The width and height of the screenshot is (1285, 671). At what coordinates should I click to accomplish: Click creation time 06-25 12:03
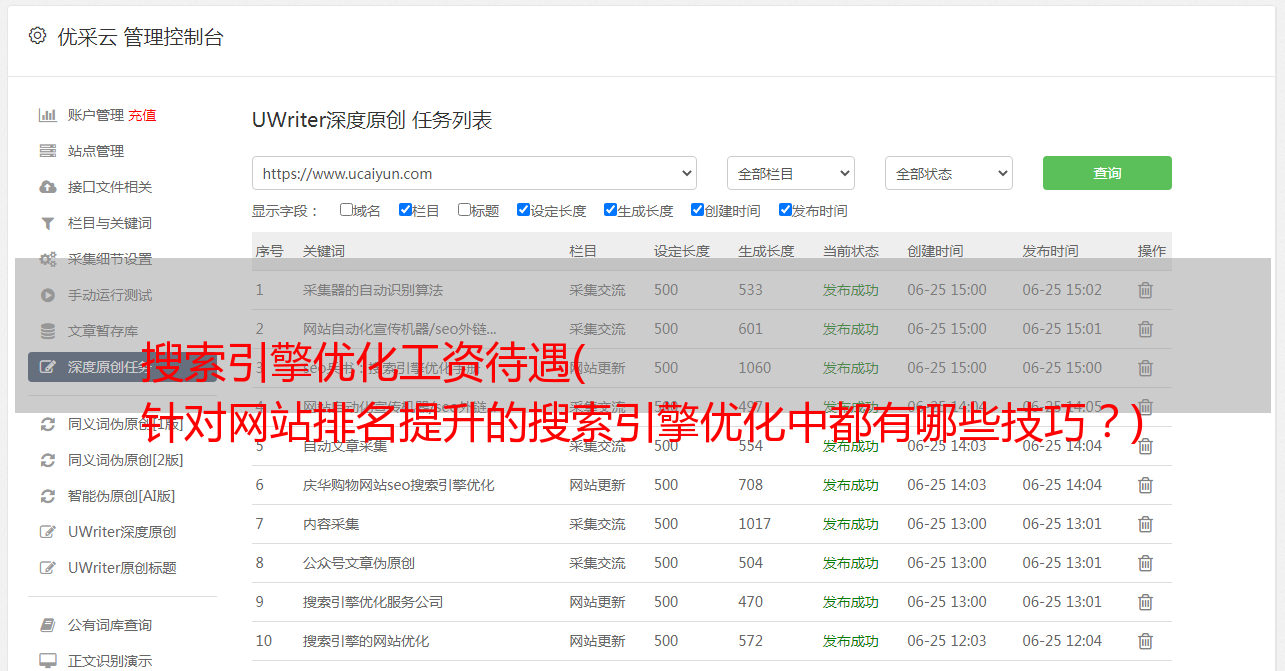click(x=947, y=641)
